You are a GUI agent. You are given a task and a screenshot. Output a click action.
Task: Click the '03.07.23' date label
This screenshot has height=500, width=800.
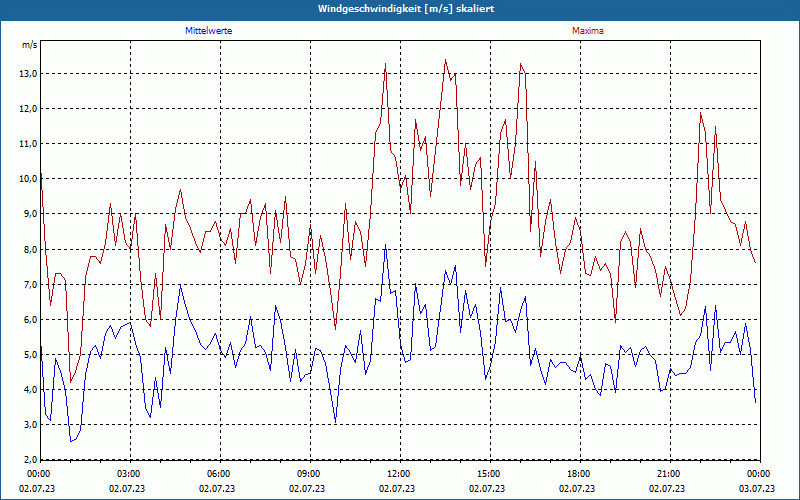click(x=757, y=489)
